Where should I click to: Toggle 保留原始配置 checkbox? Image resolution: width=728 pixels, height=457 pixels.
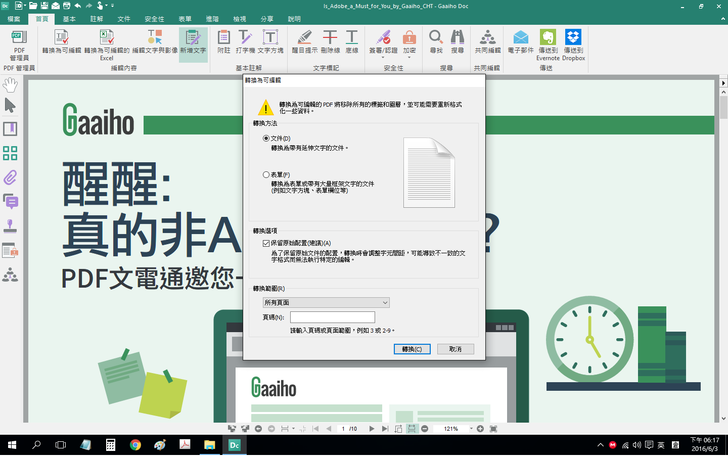point(265,242)
